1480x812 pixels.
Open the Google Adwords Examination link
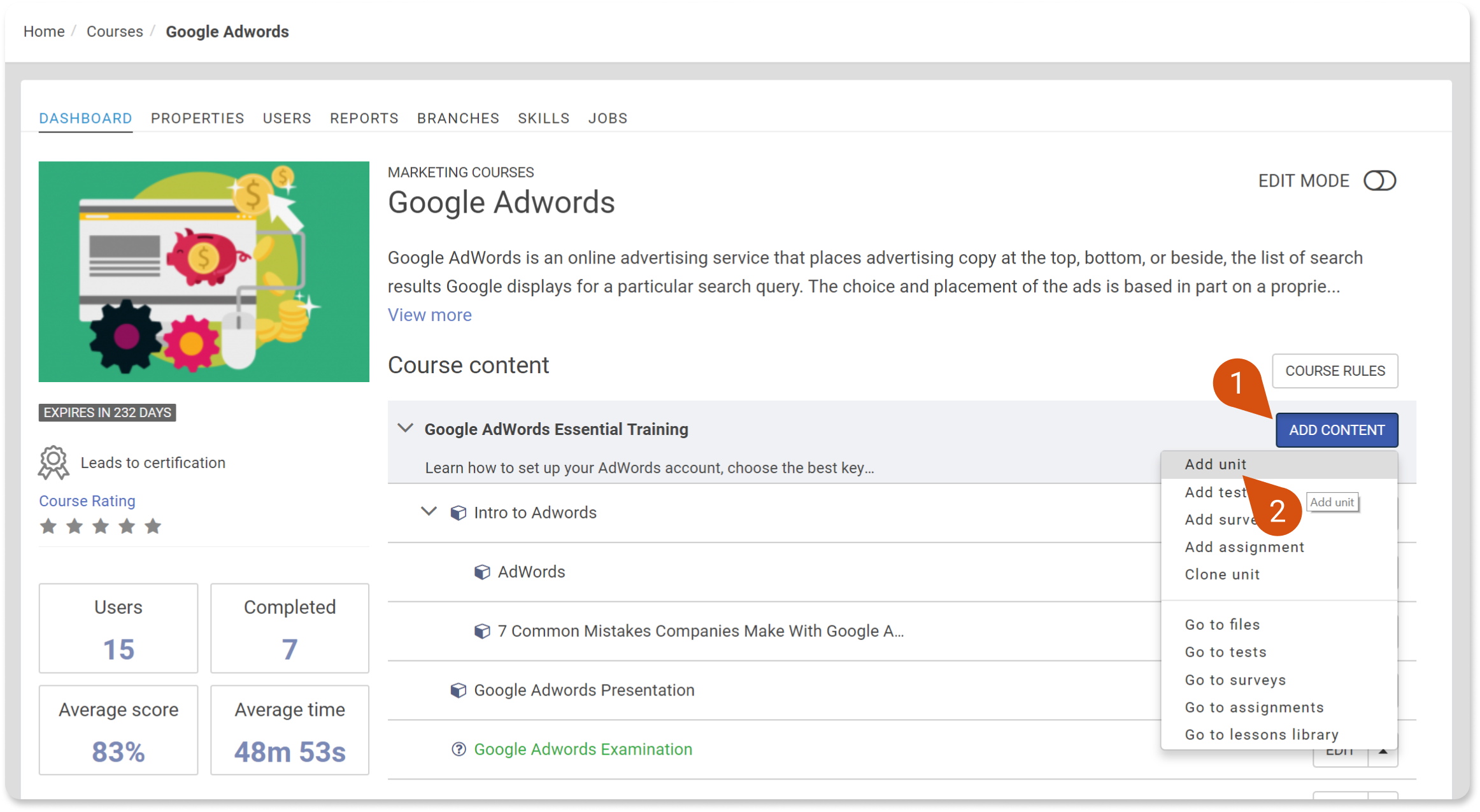(x=583, y=750)
